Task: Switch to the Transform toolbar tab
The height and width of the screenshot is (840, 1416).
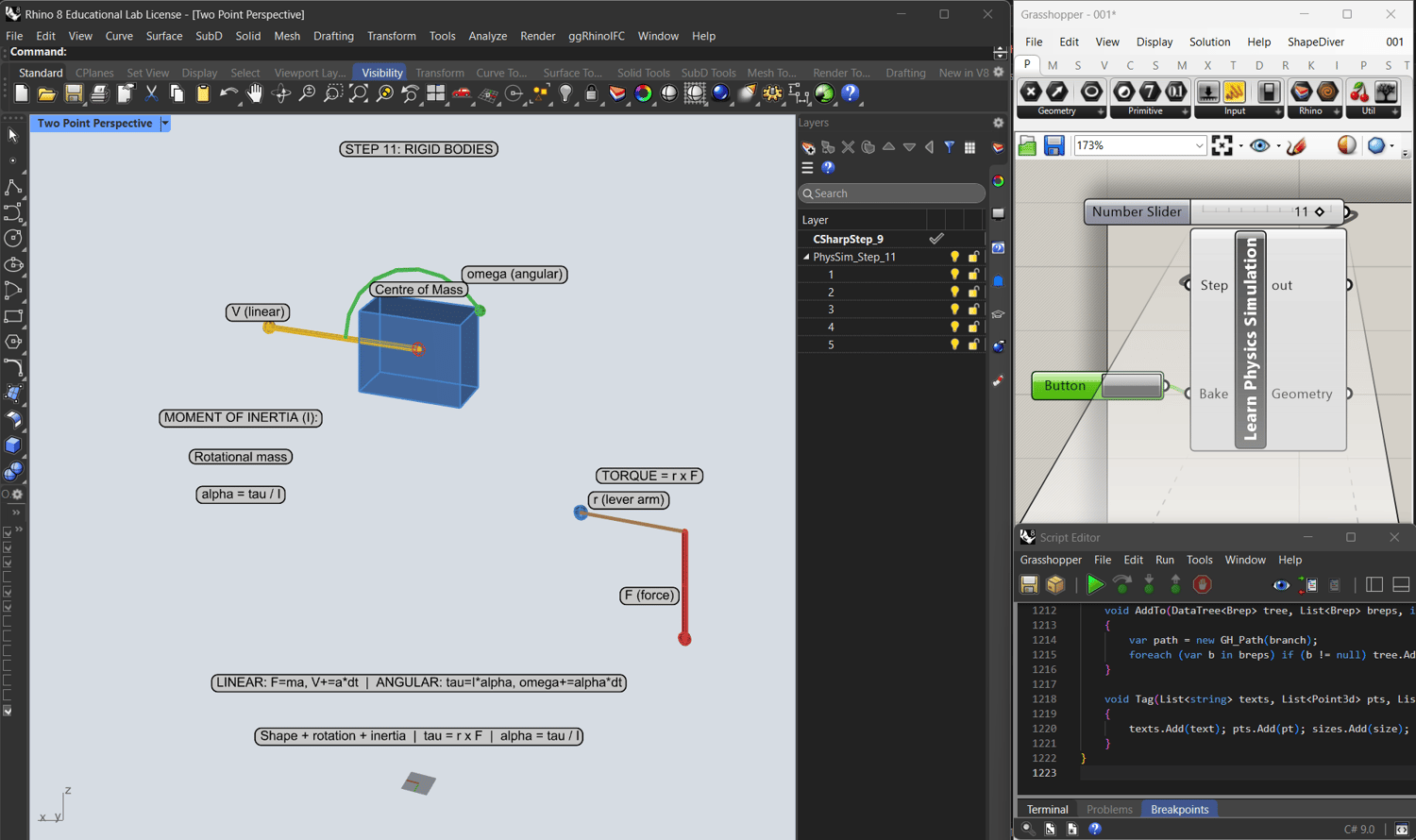Action: tap(439, 73)
